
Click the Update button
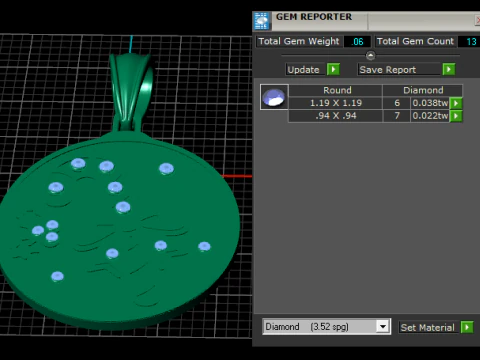pyautogui.click(x=306, y=70)
